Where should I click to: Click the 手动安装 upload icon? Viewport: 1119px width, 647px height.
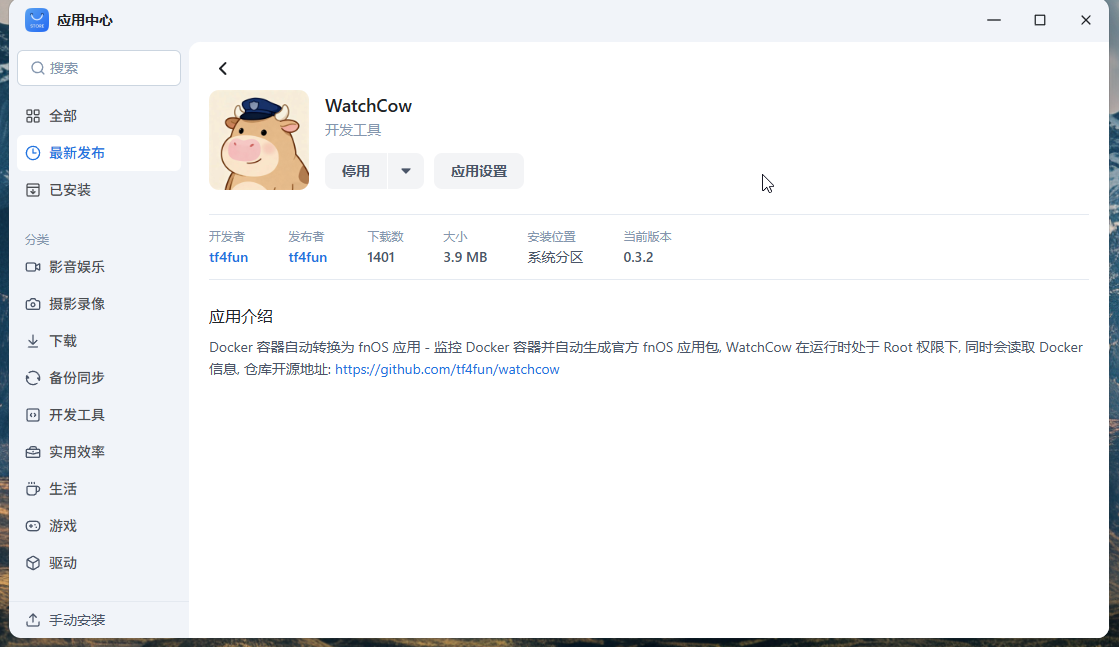(33, 620)
